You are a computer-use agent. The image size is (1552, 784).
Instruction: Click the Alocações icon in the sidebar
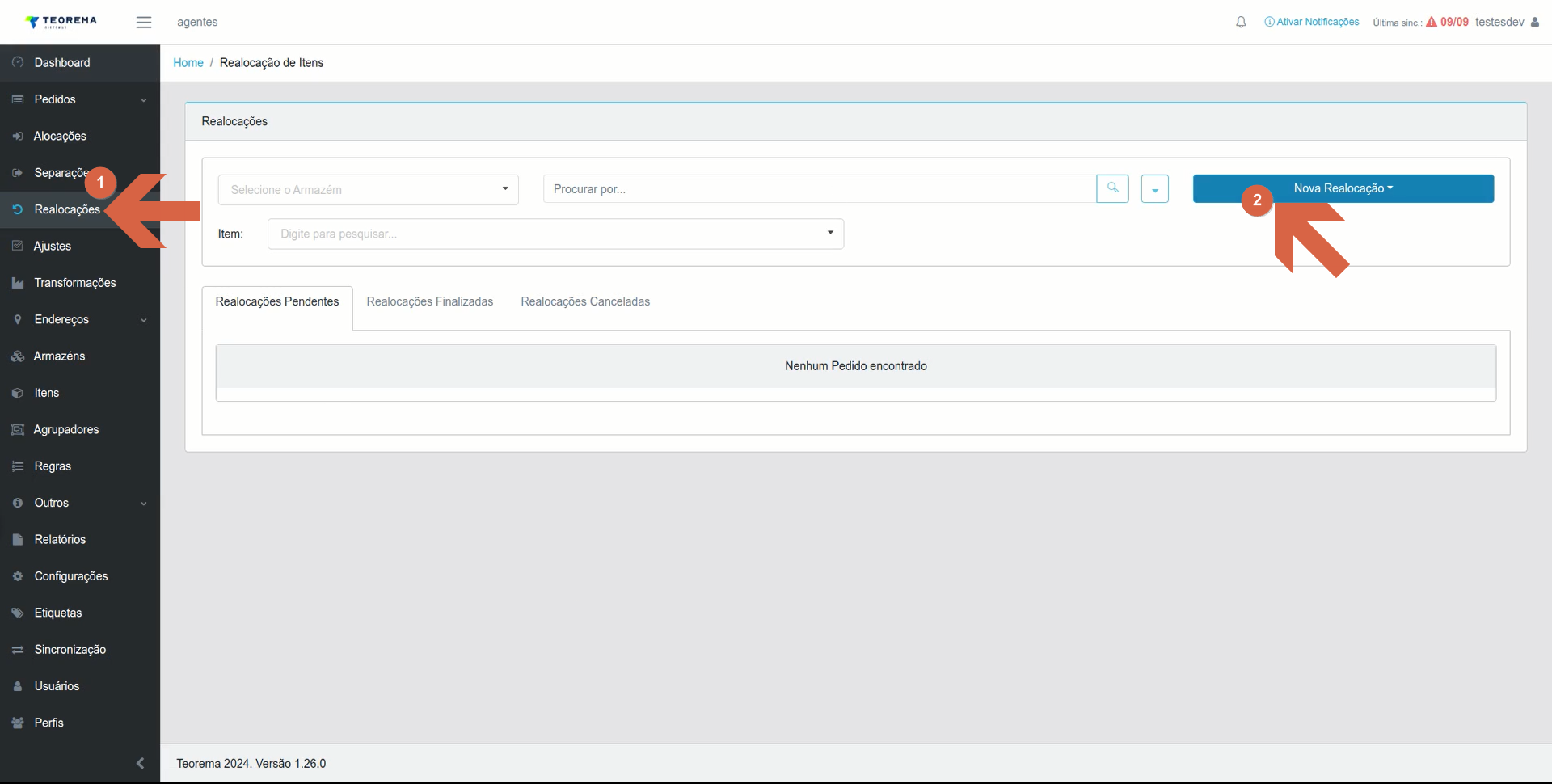(x=18, y=136)
